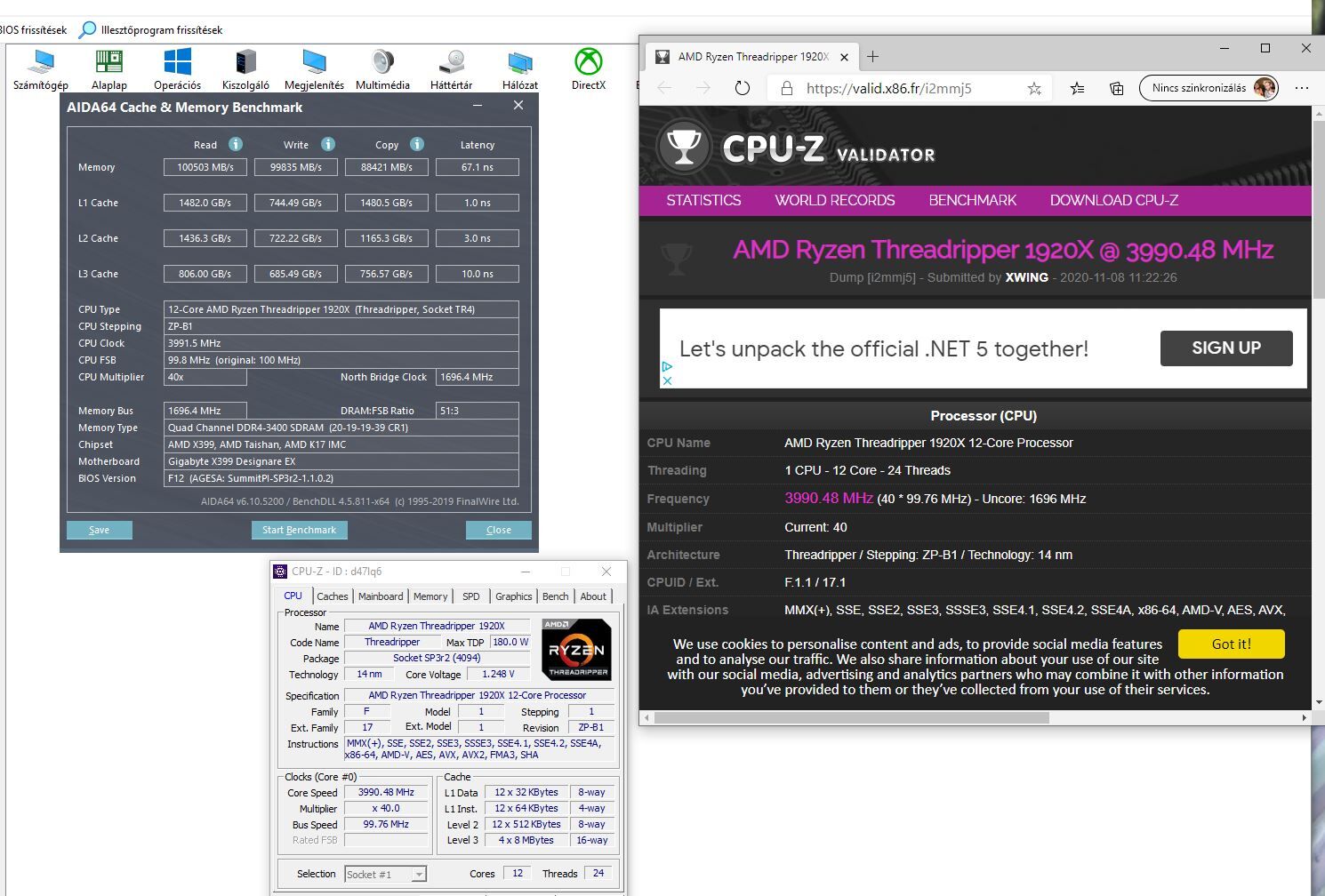Add page to favorites star icon
1325x896 pixels.
click(1034, 88)
